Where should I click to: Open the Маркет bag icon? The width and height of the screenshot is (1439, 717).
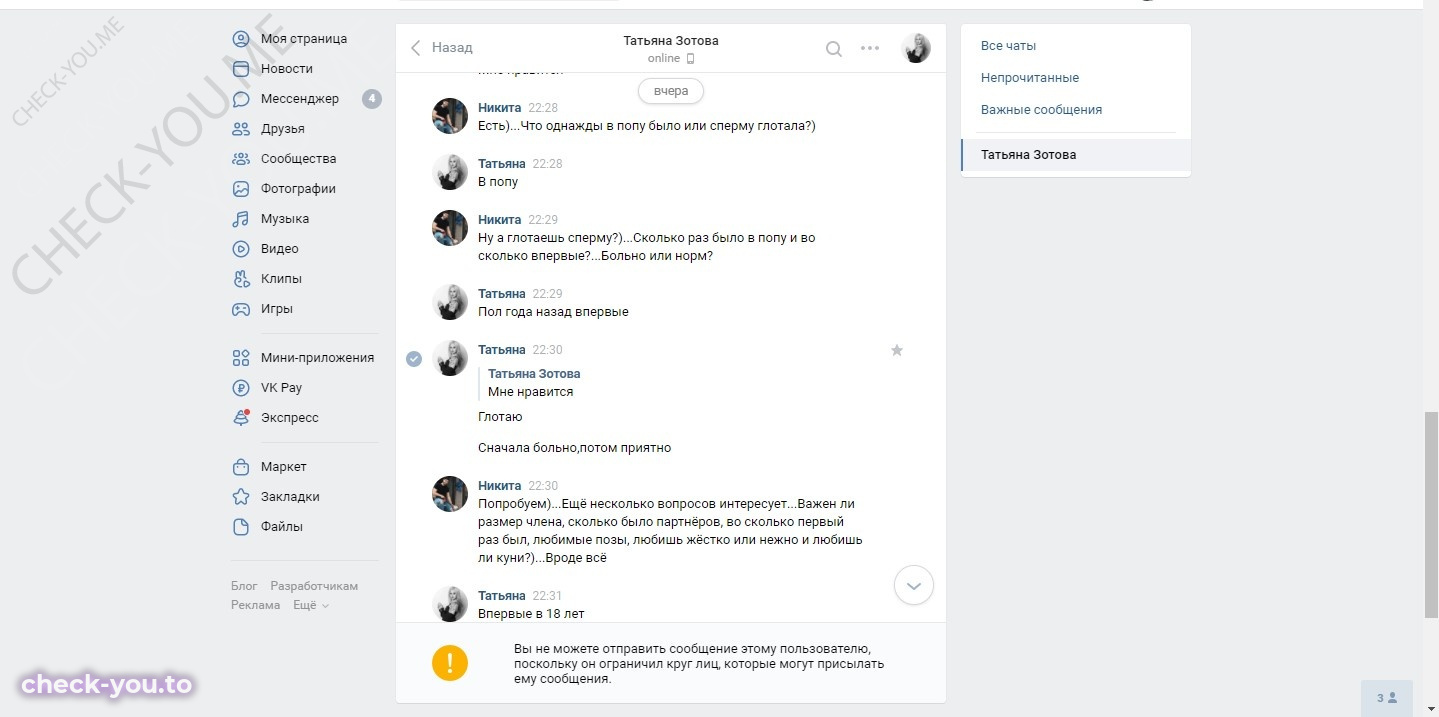click(x=241, y=467)
